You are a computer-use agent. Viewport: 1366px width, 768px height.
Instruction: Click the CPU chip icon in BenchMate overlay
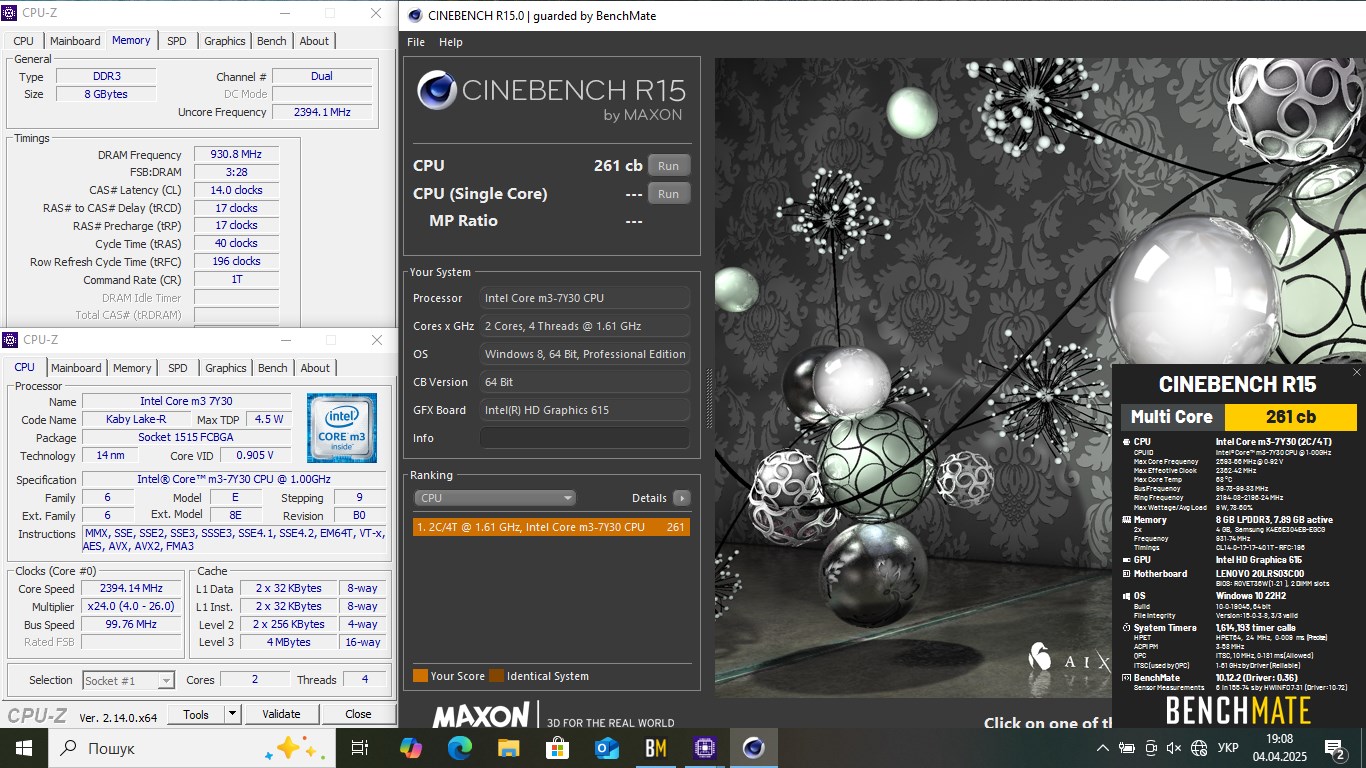(x=1126, y=441)
